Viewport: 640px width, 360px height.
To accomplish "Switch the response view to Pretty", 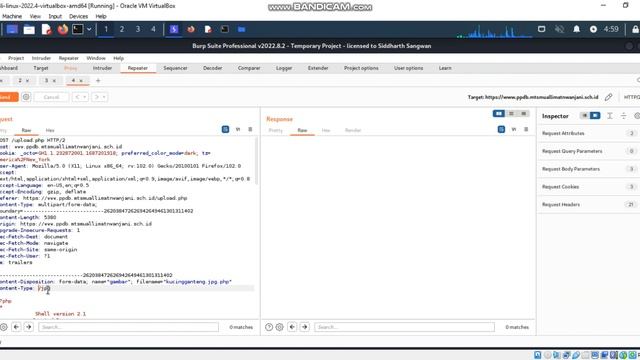I will pyautogui.click(x=276, y=130).
